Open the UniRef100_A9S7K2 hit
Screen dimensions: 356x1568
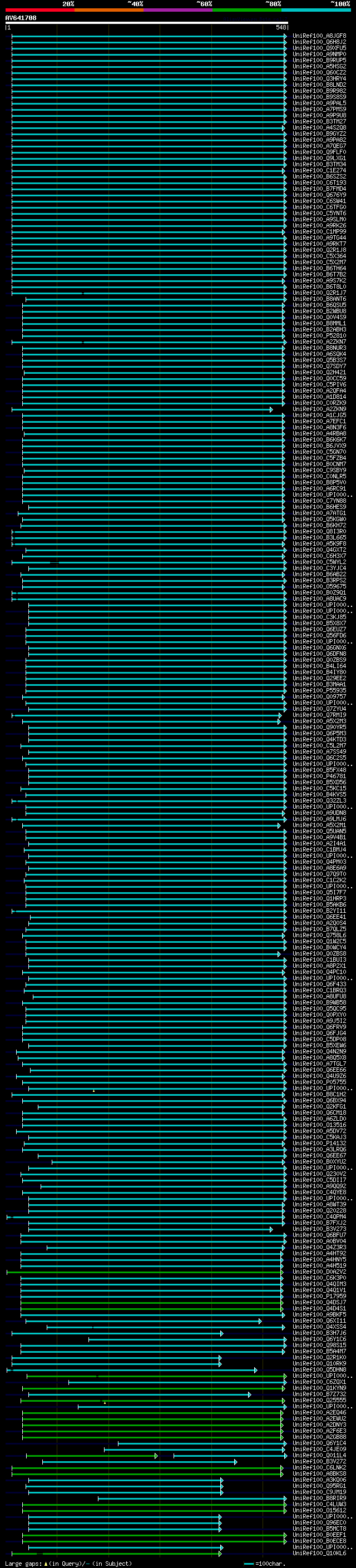pos(319,280)
